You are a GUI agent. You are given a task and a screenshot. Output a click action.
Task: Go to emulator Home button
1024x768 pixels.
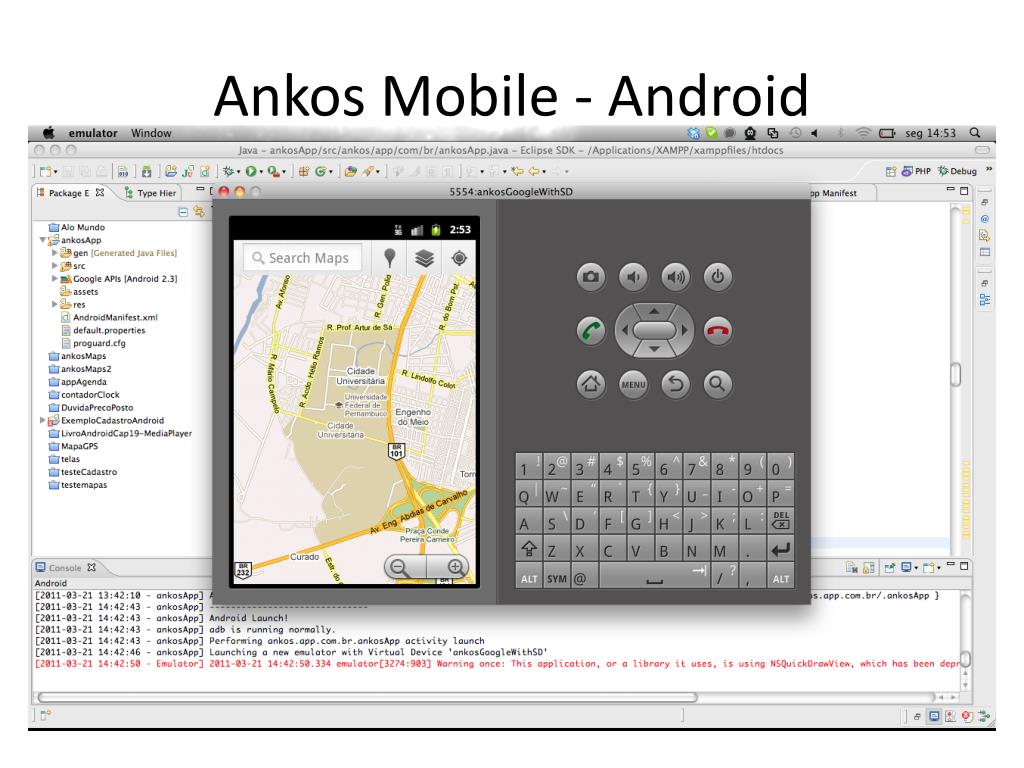(x=590, y=384)
